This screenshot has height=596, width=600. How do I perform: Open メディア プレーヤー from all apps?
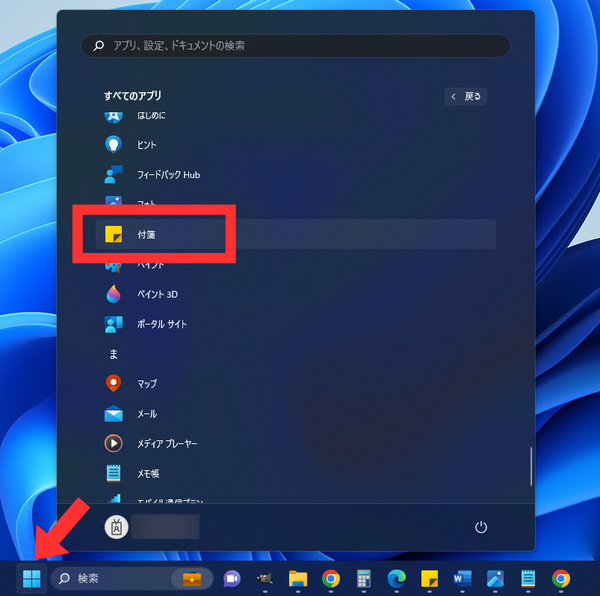295,443
